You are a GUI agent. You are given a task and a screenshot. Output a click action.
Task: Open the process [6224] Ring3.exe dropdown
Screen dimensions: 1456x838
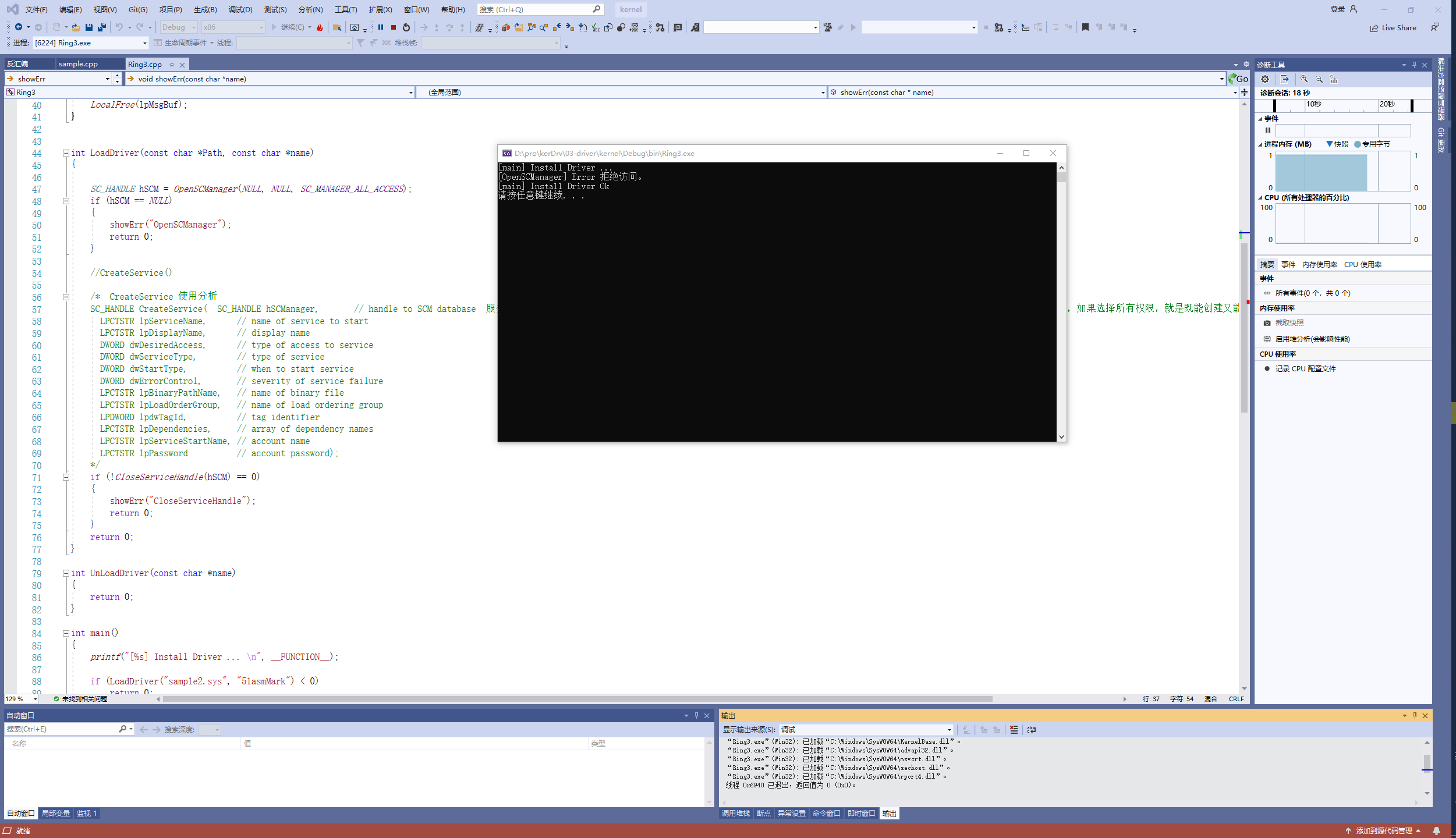144,43
